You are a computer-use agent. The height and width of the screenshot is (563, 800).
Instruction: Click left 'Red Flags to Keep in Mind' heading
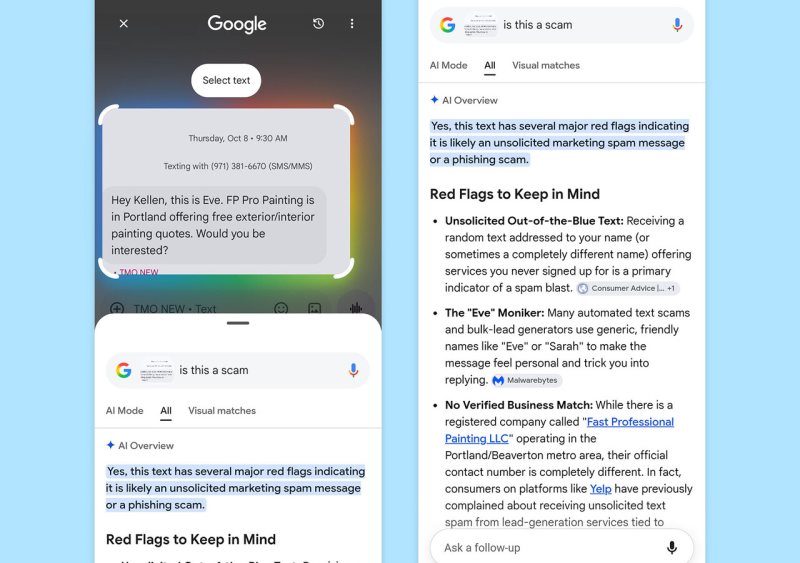pos(191,540)
